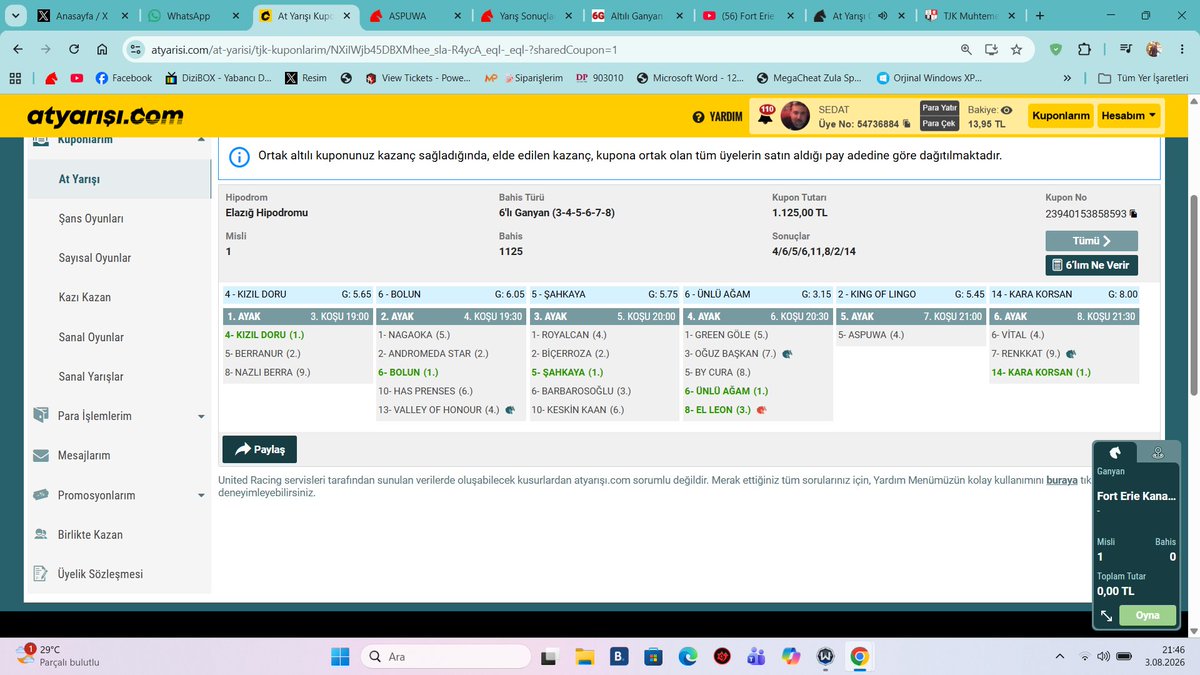Image resolution: width=1200 pixels, height=675 pixels.
Task: Open notifications bell showing 110
Action: click(x=765, y=115)
